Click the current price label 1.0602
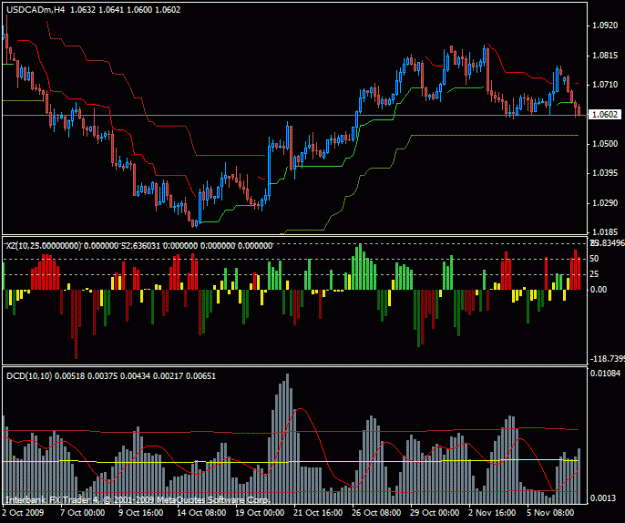The image size is (625, 523). pyautogui.click(x=604, y=115)
